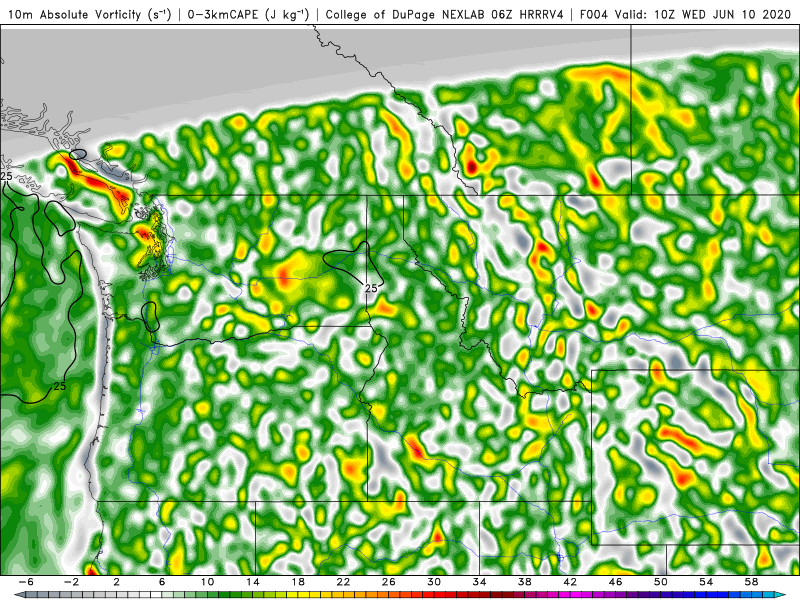Click the "25" contour label over the Pacific off Oregon
The image size is (800, 600).
tap(60, 386)
